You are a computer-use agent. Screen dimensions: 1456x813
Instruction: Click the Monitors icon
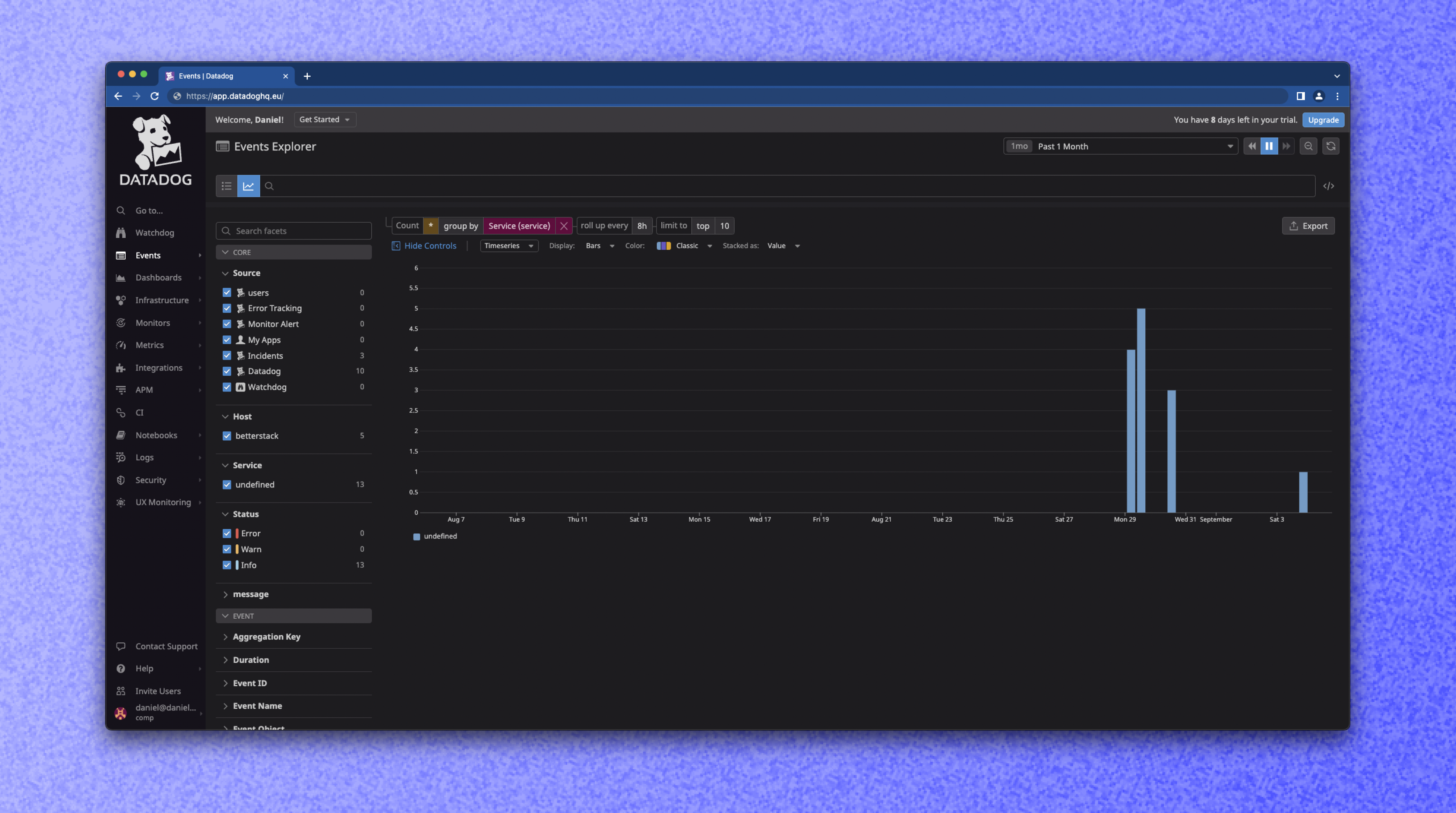(x=121, y=323)
